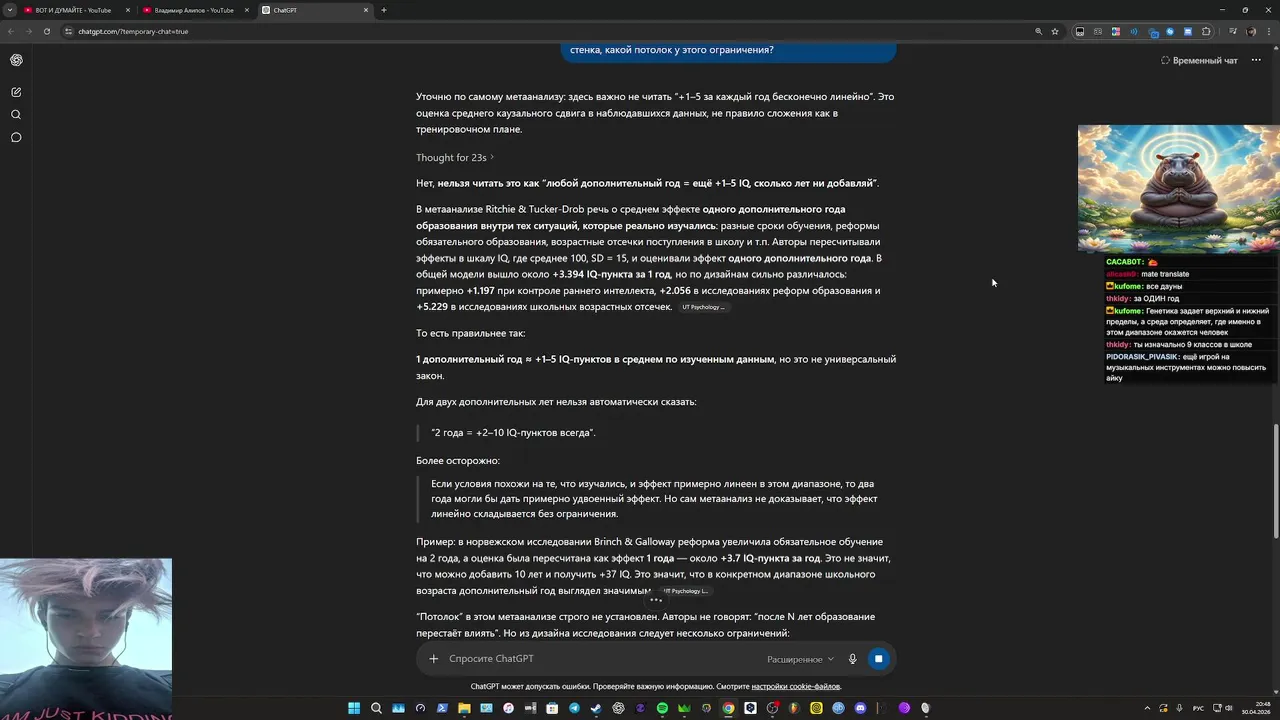
Task: Open the настройки cookie-файлов link
Action: (x=796, y=687)
